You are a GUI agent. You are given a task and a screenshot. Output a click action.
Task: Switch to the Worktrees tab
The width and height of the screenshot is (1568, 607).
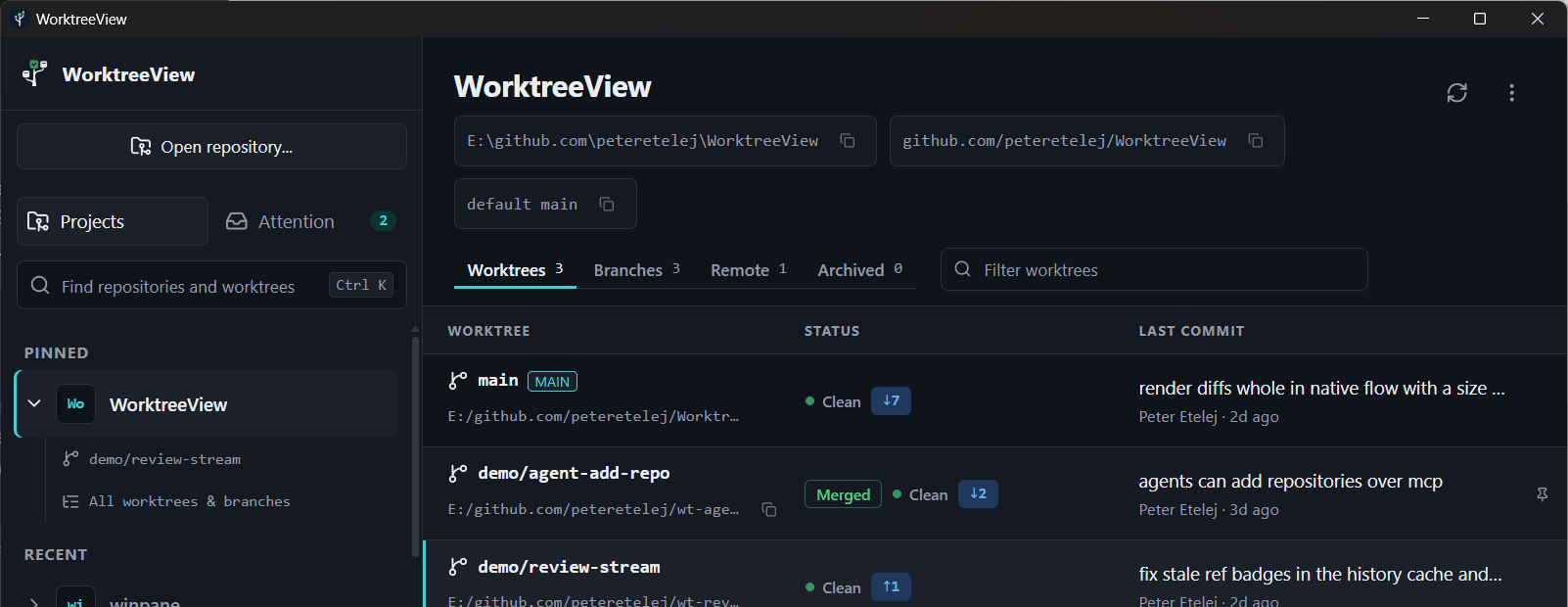[x=515, y=270]
